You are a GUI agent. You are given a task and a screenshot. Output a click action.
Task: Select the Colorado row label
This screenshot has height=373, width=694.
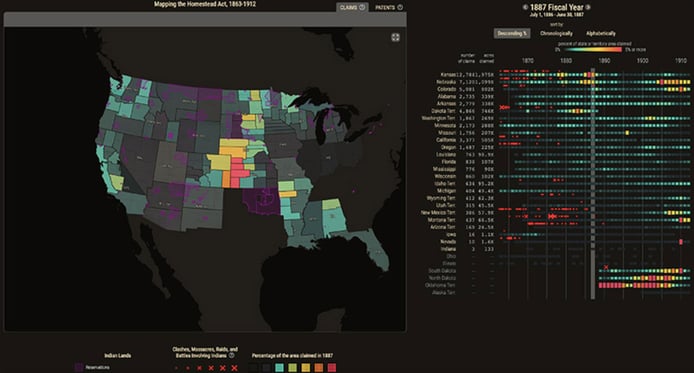pos(446,89)
